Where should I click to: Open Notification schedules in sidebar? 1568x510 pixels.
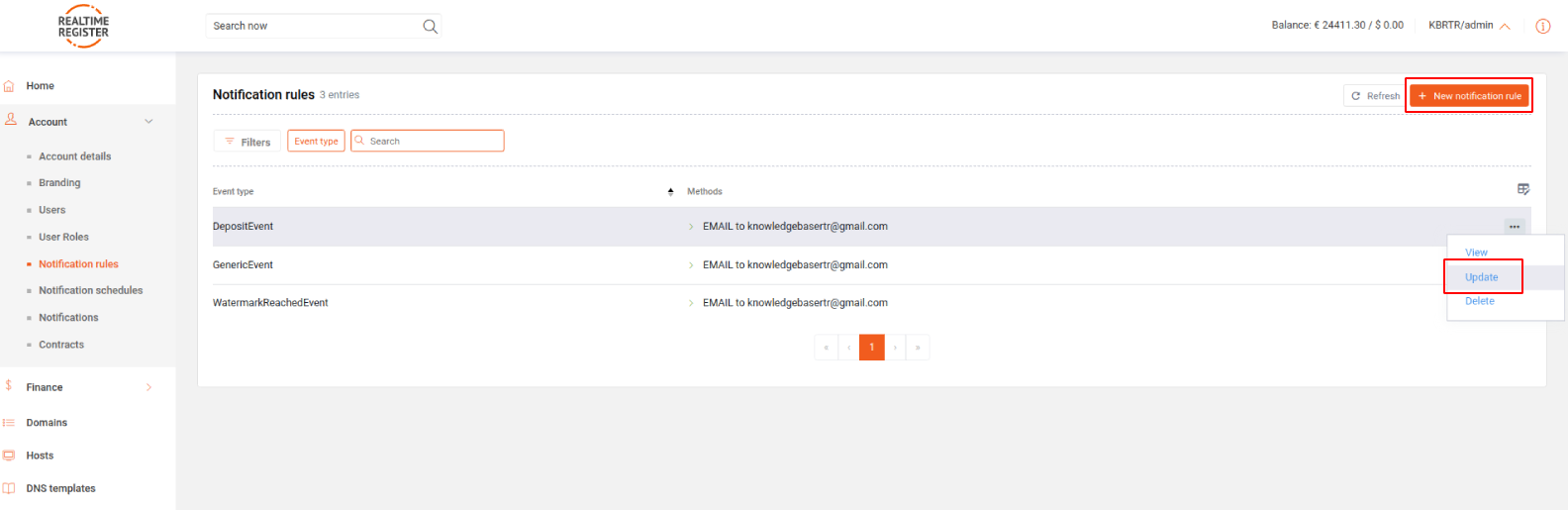[x=90, y=290]
